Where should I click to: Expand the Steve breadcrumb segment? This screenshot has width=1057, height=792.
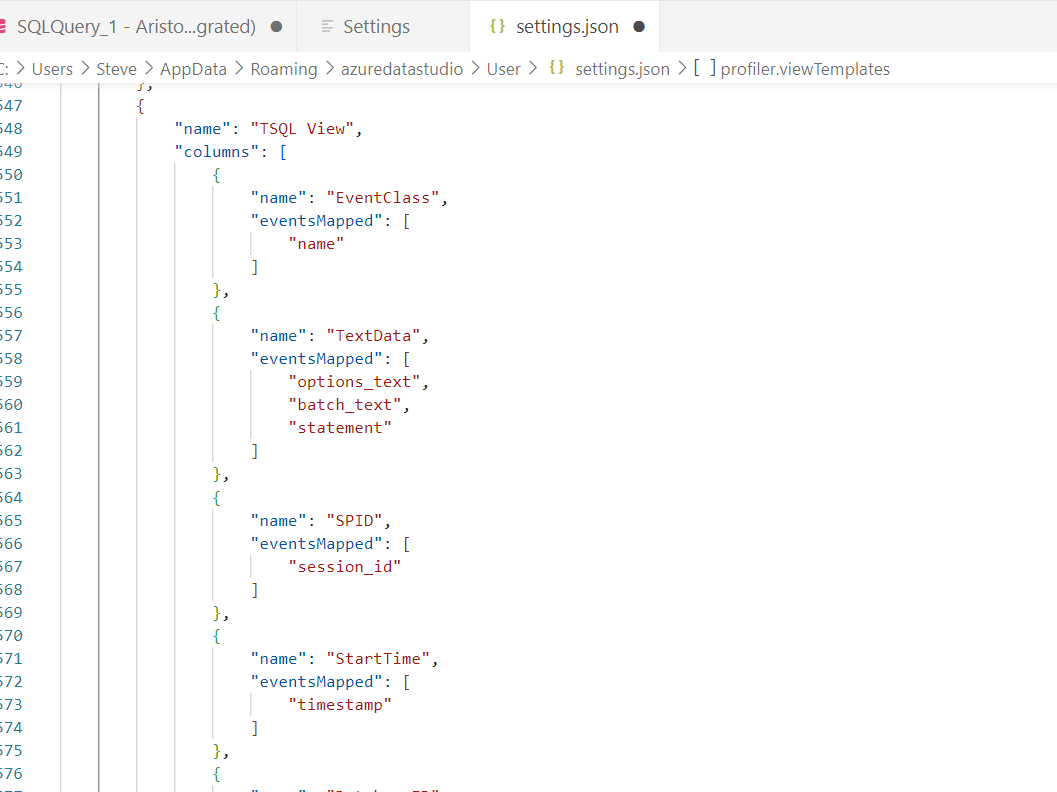point(116,69)
